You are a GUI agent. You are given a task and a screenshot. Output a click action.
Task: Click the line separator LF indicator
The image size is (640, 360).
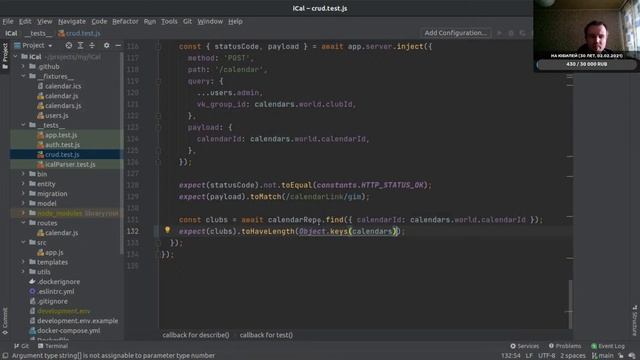click(x=529, y=356)
